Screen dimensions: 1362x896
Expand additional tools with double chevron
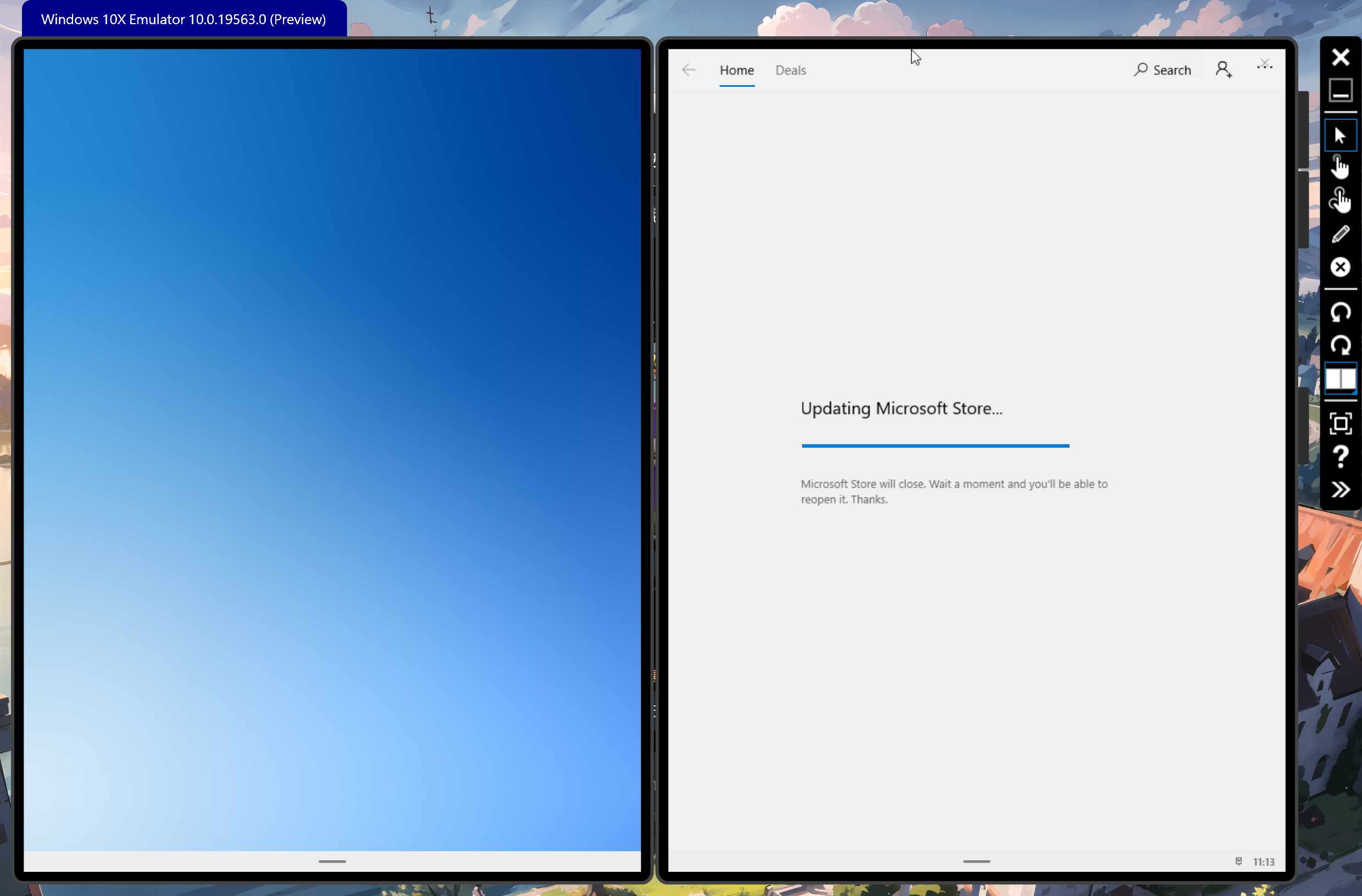pyautogui.click(x=1339, y=490)
